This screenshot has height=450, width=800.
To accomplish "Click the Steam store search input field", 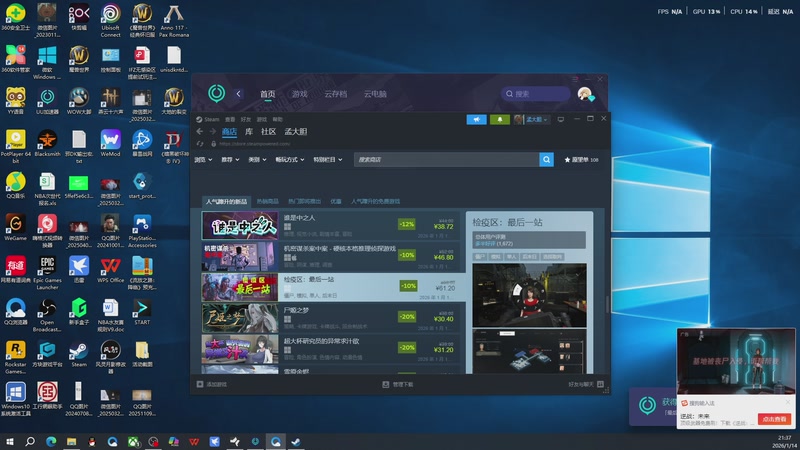I will tap(446, 160).
